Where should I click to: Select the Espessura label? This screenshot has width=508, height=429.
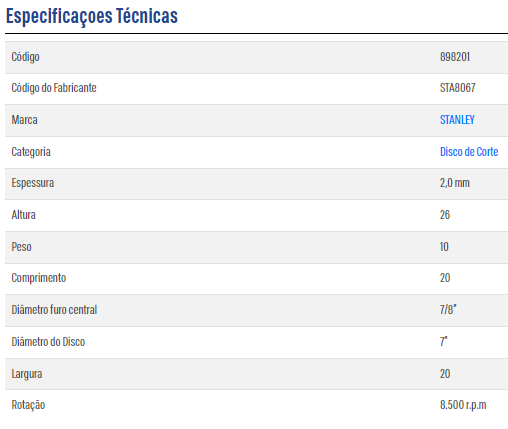33,183
